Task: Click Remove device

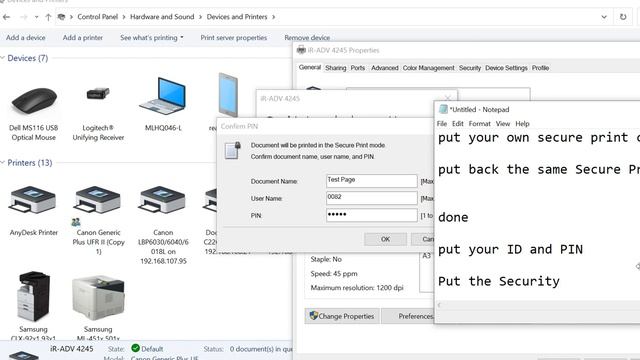Action: coord(307,38)
